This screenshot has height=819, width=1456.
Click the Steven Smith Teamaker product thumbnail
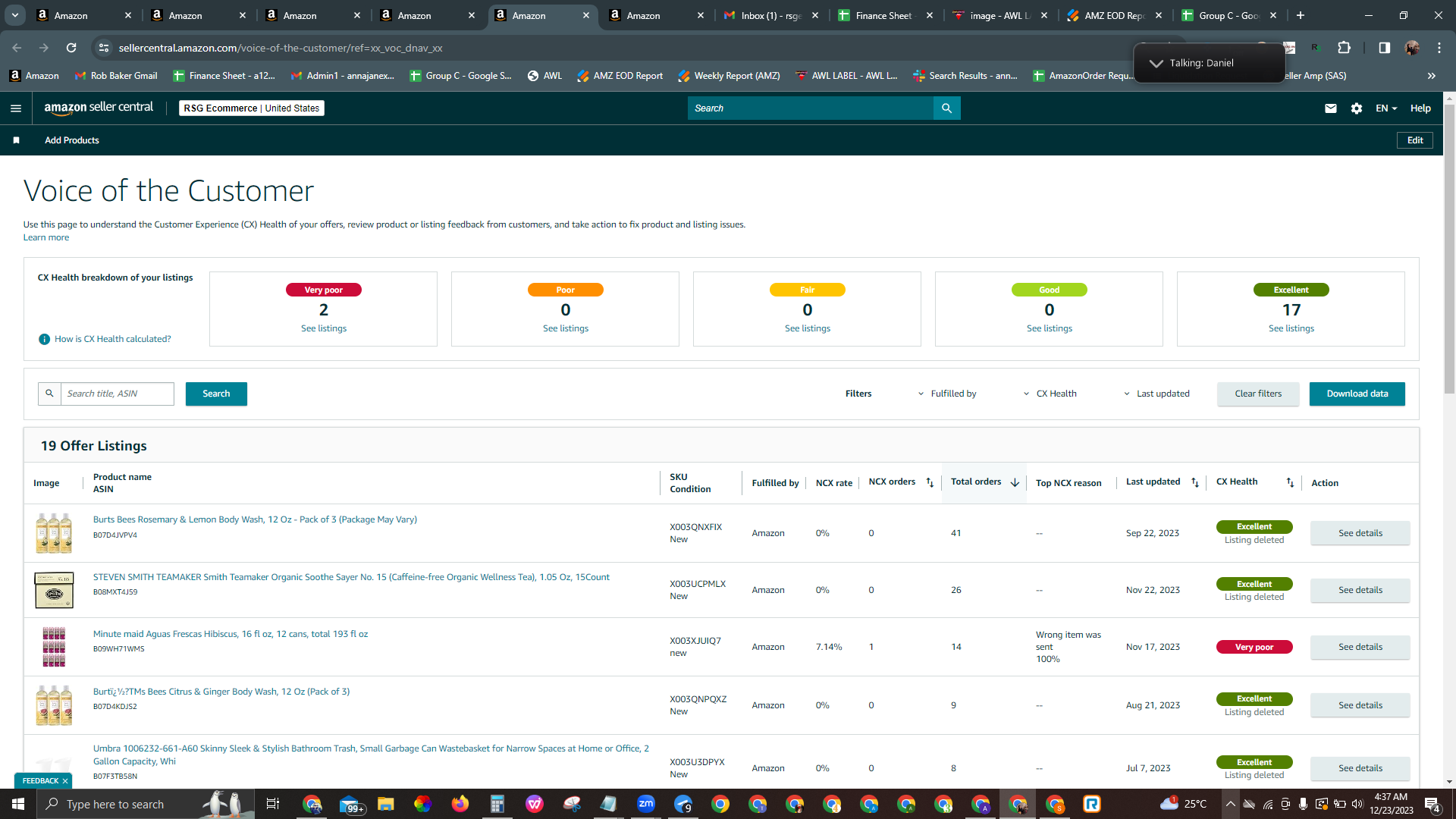[x=54, y=590]
